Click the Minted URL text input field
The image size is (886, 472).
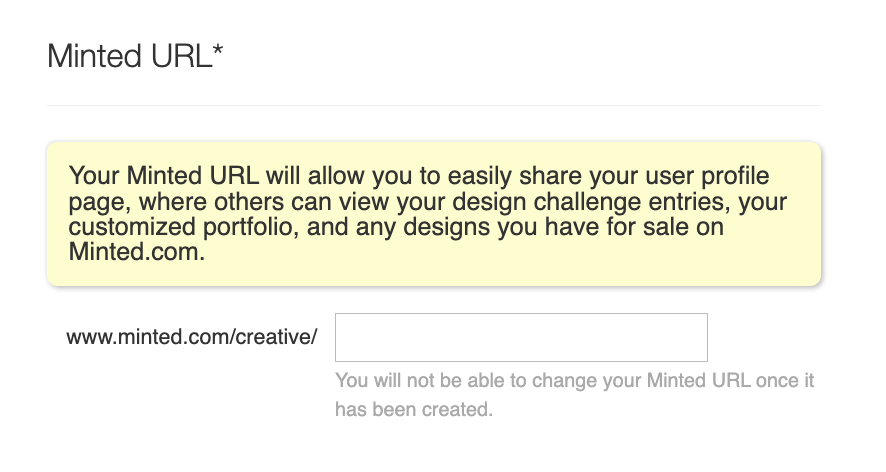pos(521,337)
